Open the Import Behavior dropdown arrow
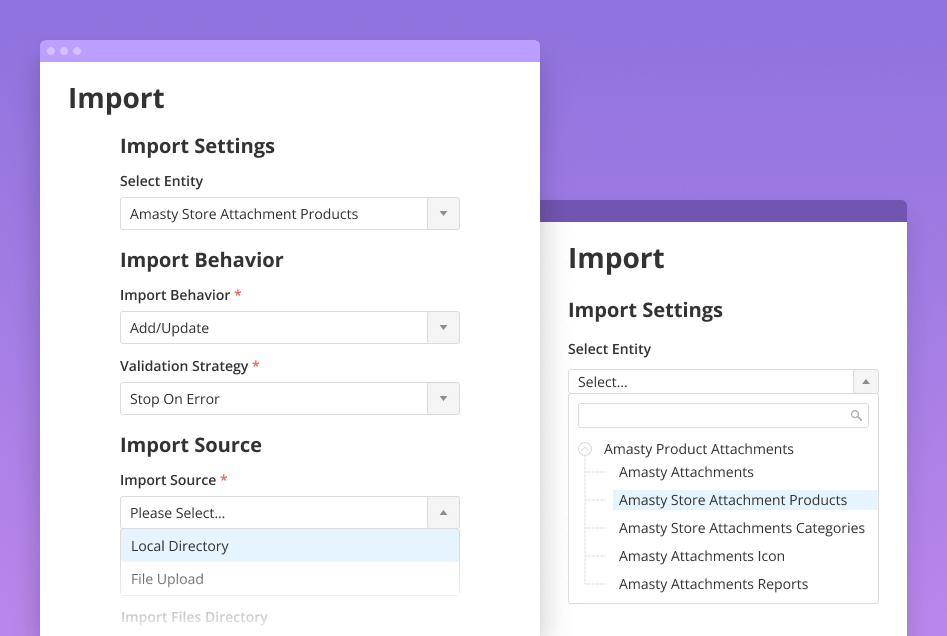Image resolution: width=947 pixels, height=636 pixels. tap(443, 327)
